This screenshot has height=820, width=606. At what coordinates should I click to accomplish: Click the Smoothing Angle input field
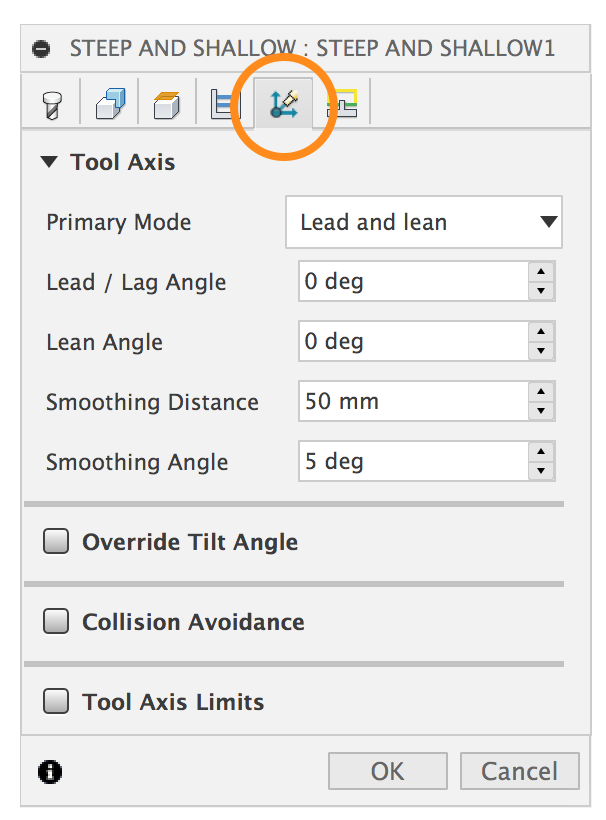412,462
